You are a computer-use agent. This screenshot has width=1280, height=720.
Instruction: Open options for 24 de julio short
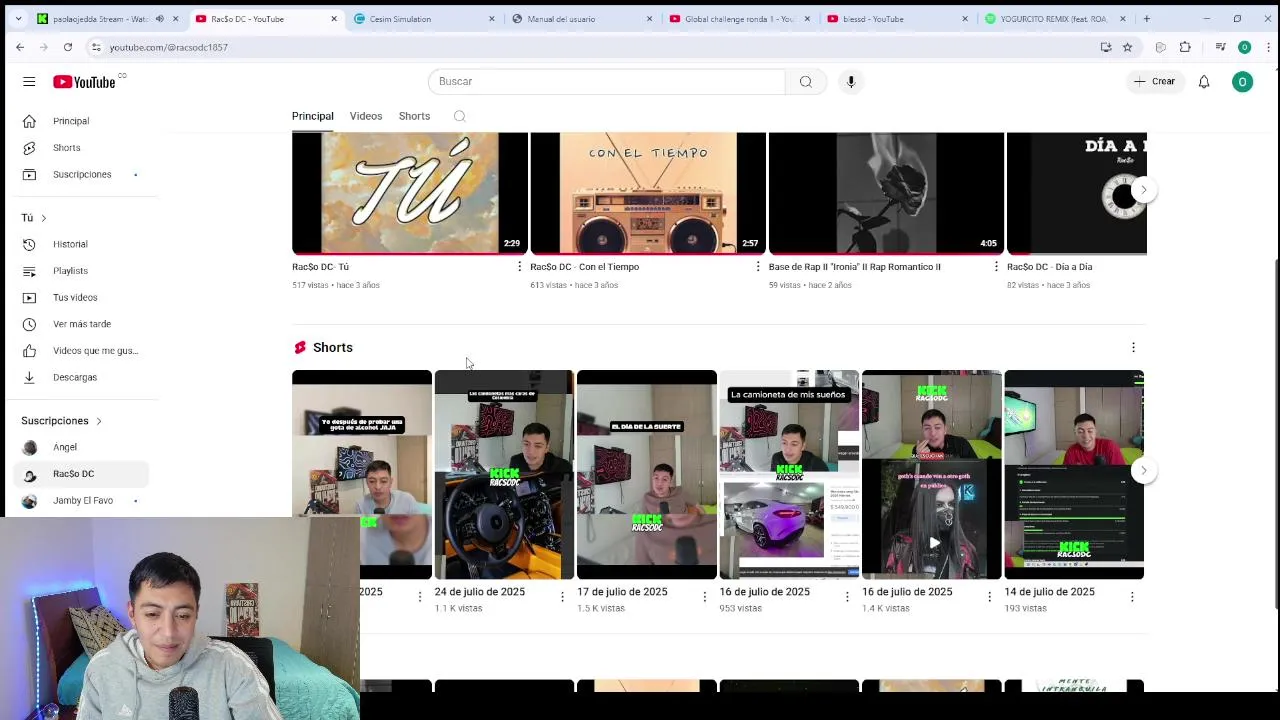tap(562, 596)
